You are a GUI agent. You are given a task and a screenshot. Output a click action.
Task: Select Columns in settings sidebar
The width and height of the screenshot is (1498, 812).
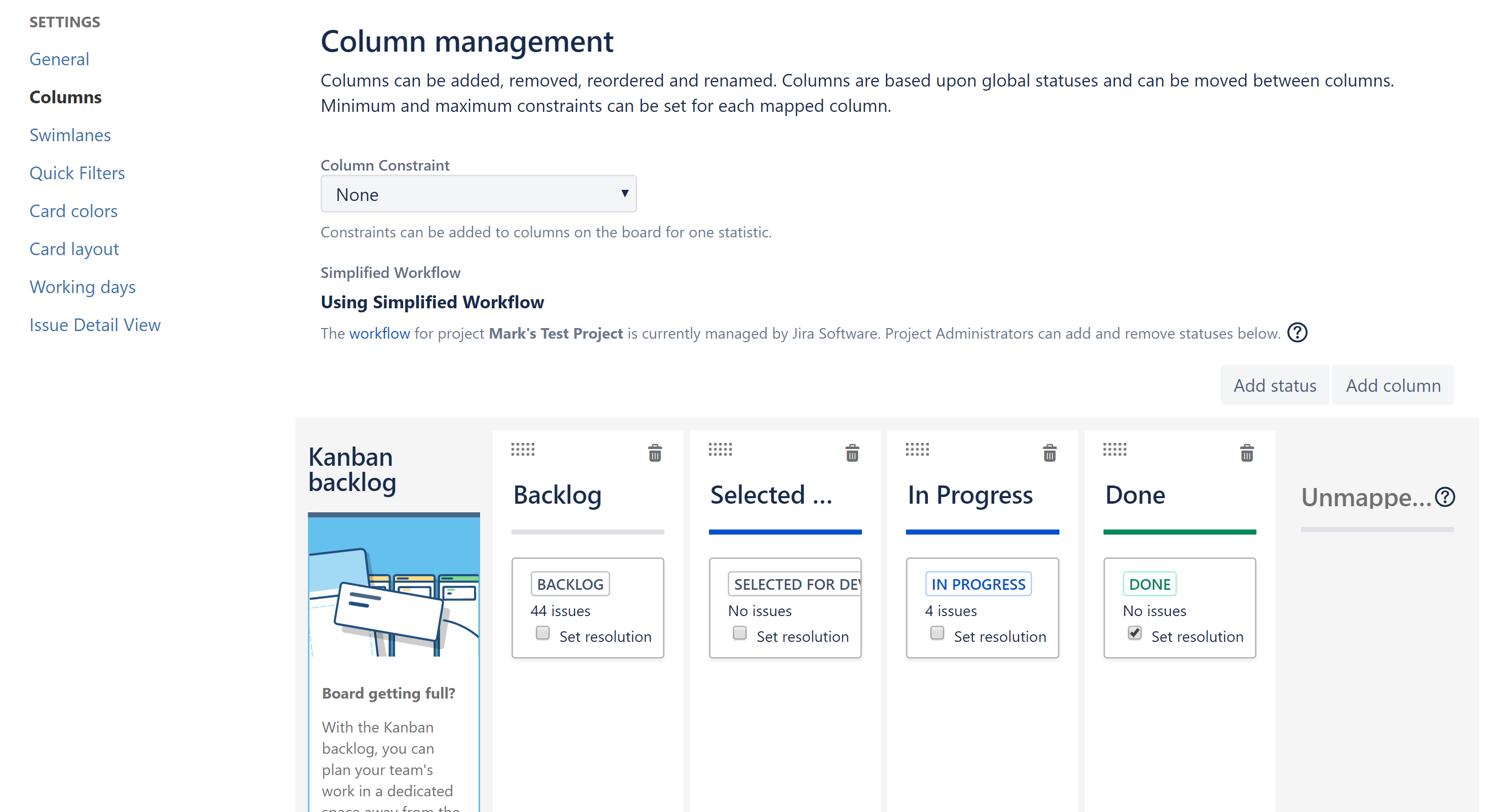coord(66,97)
